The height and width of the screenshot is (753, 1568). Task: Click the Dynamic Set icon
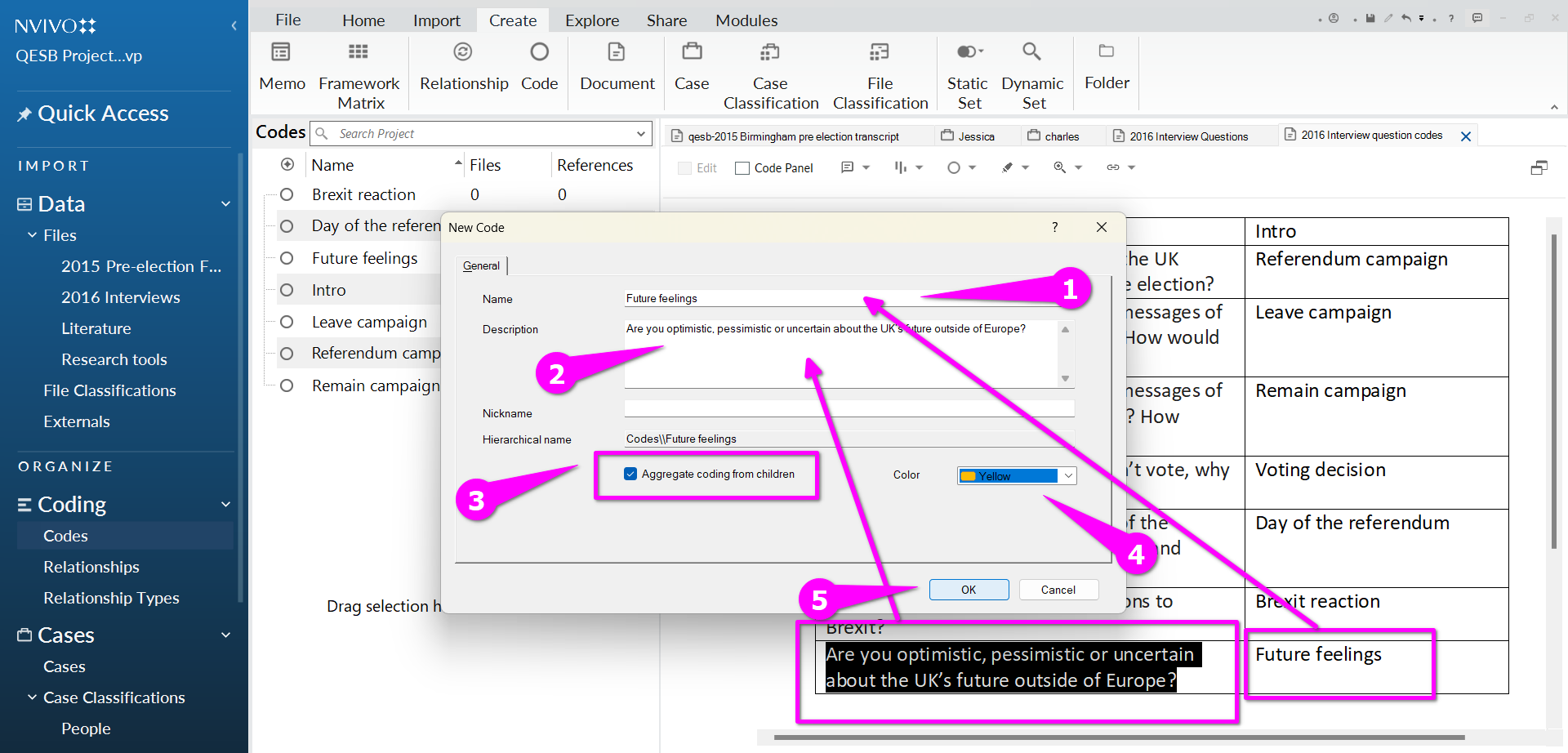tap(1031, 53)
